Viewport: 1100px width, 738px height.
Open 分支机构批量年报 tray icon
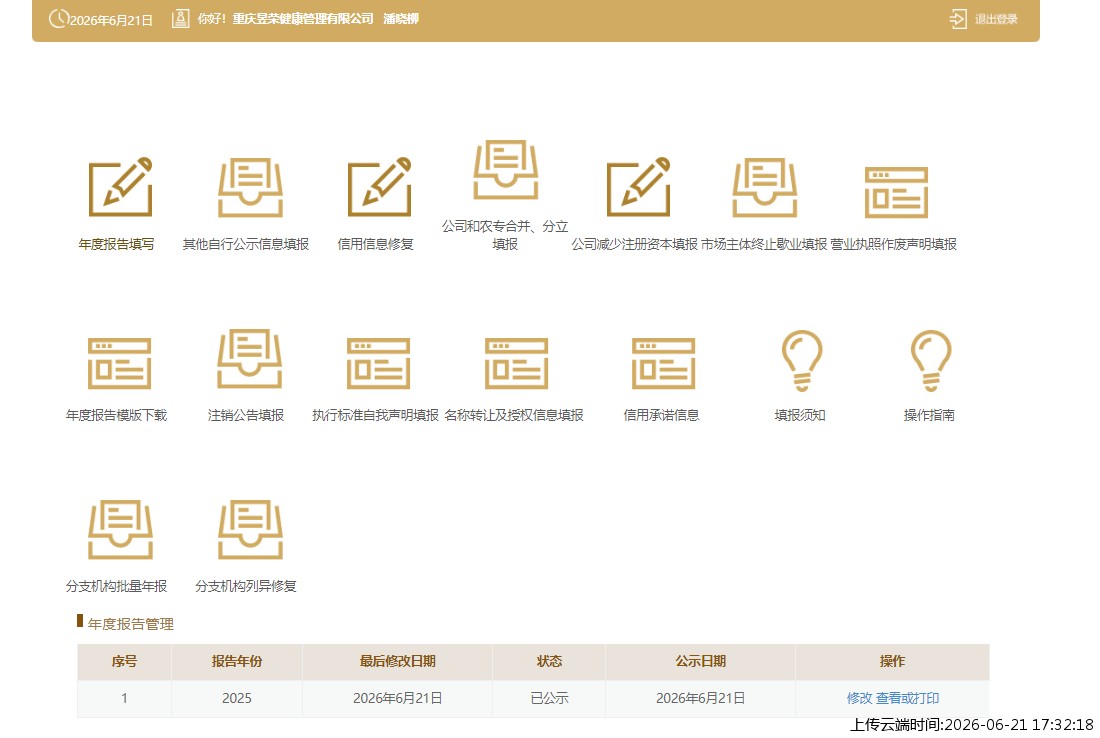point(120,529)
